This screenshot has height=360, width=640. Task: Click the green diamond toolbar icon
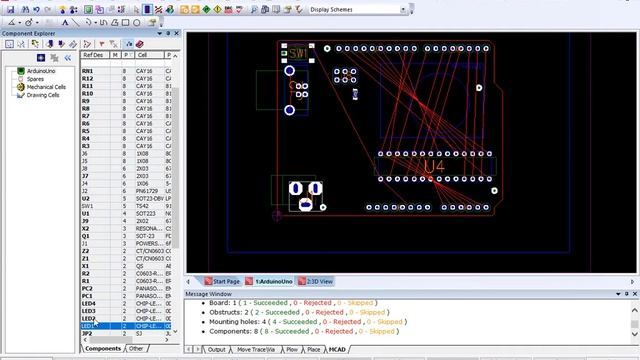tap(207, 9)
